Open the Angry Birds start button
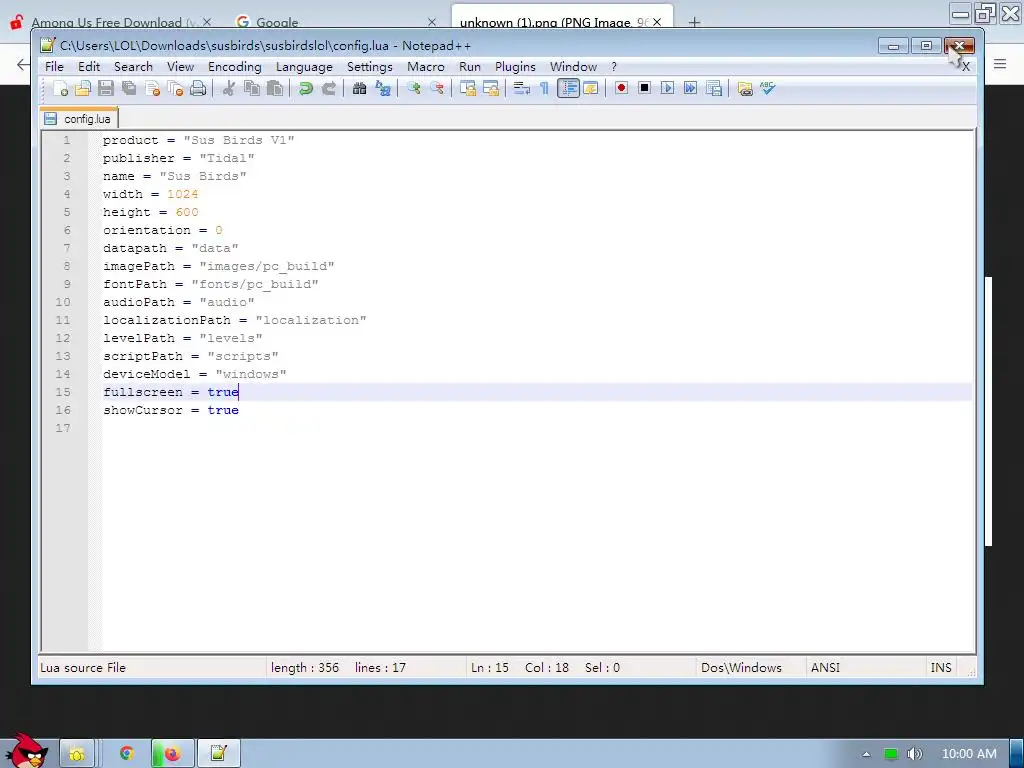The width and height of the screenshot is (1024, 768). [27, 751]
